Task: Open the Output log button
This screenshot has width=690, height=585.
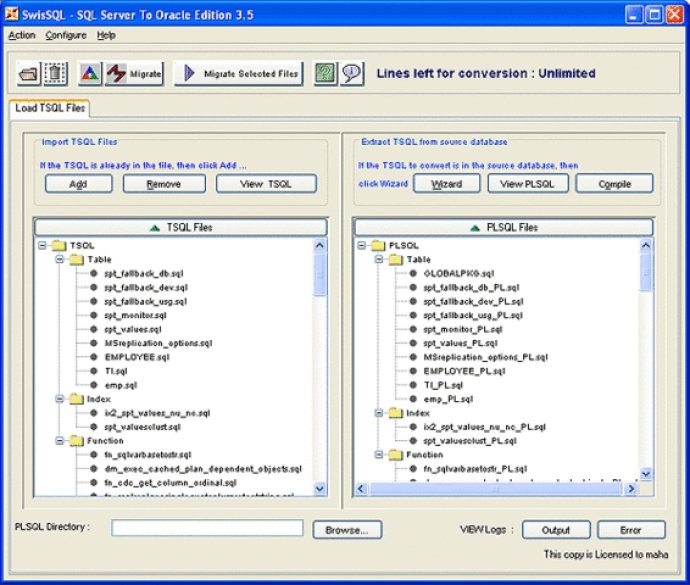Action: click(x=556, y=530)
